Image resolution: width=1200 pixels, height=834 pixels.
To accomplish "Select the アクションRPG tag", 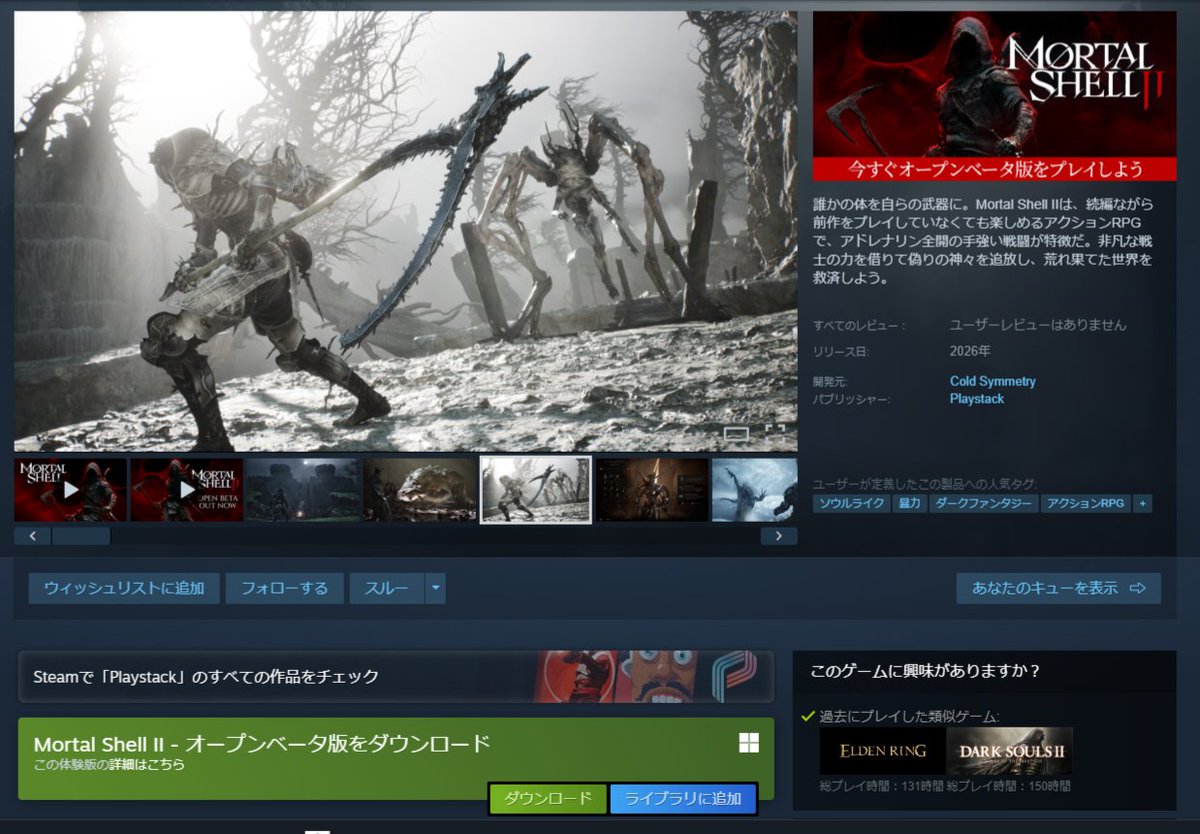I will pos(1085,504).
